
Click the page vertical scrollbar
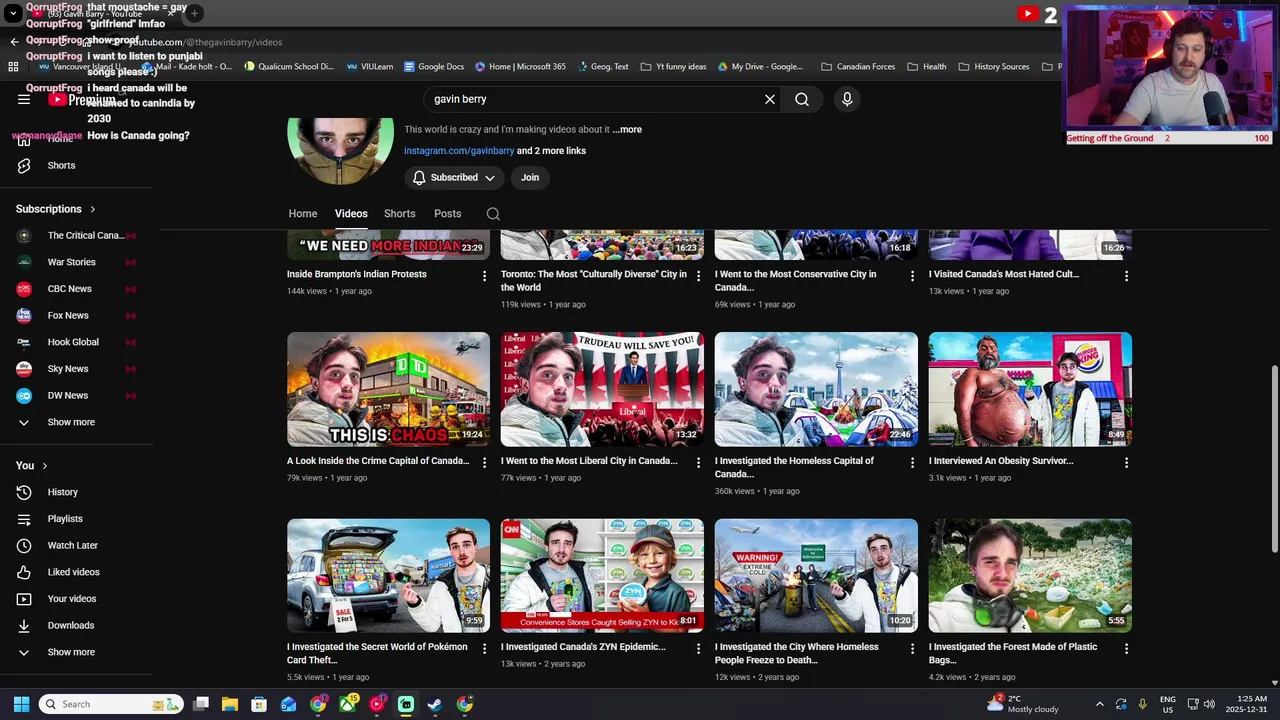pyautogui.click(x=1274, y=458)
